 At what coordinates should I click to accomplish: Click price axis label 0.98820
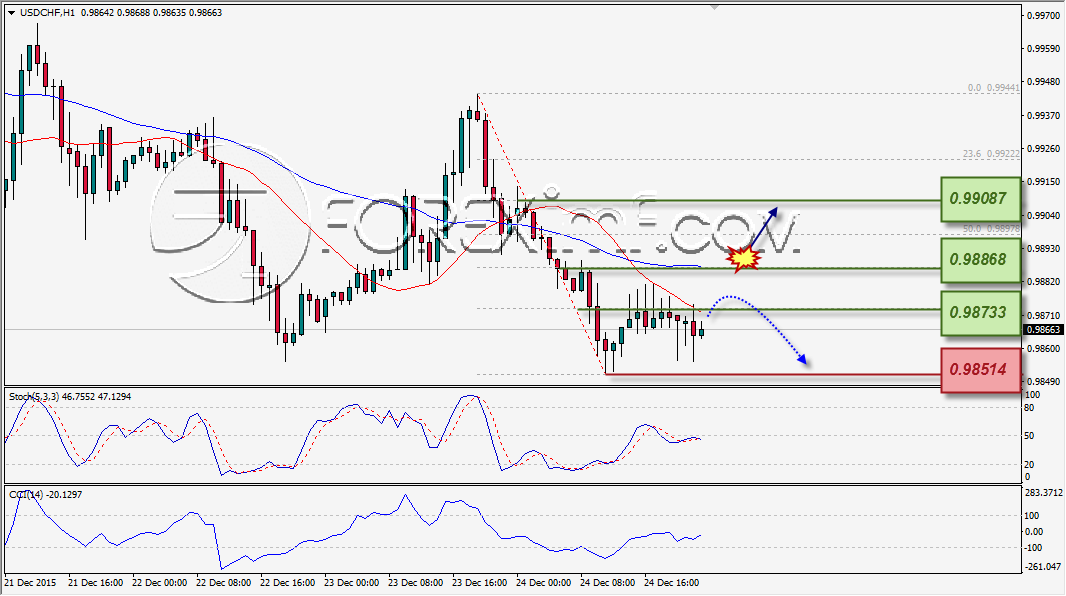tap(1043, 282)
